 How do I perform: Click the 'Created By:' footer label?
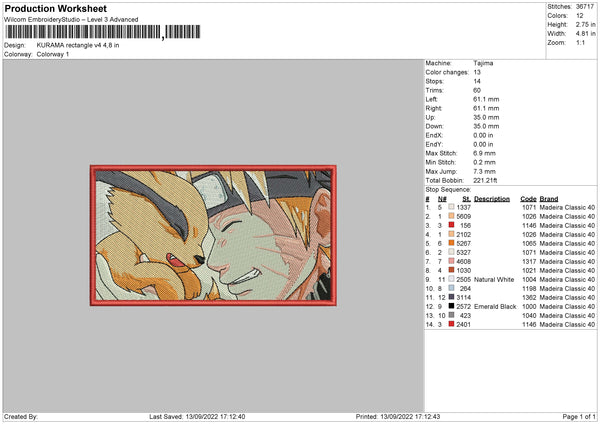point(21,416)
